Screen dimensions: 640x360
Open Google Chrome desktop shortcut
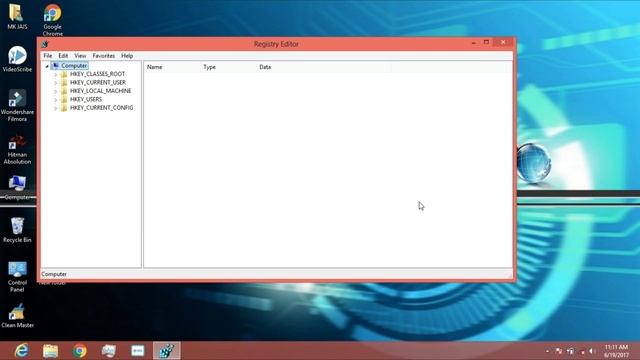pyautogui.click(x=53, y=20)
